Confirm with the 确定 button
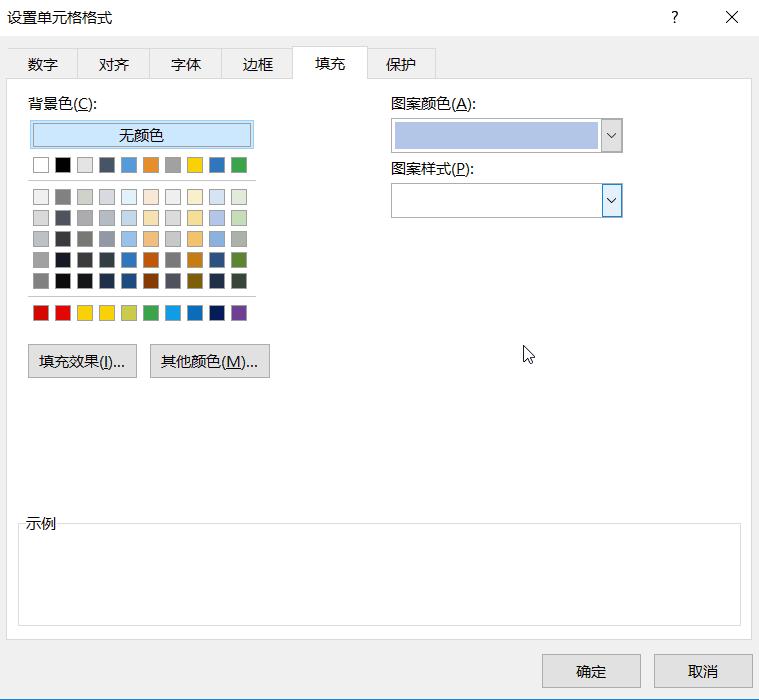 tap(591, 671)
